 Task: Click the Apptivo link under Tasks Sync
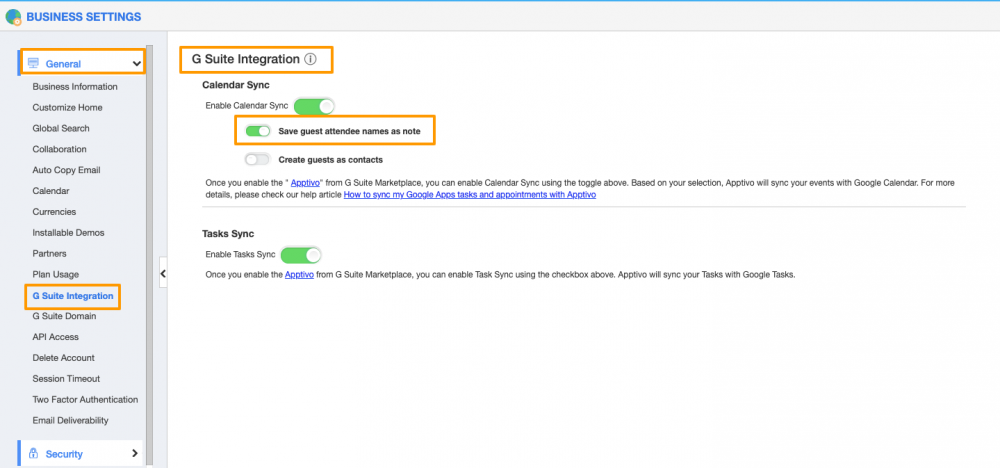tap(300, 274)
